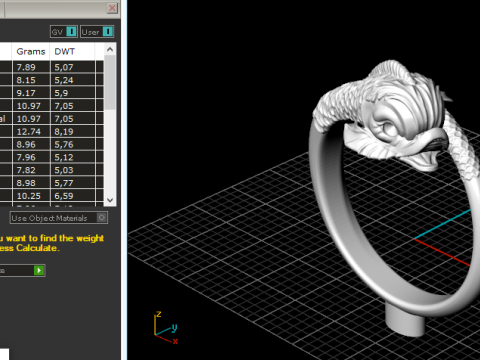This screenshot has width=480, height=360.
Task: Enable Use Object Materials option
Action: (59, 218)
